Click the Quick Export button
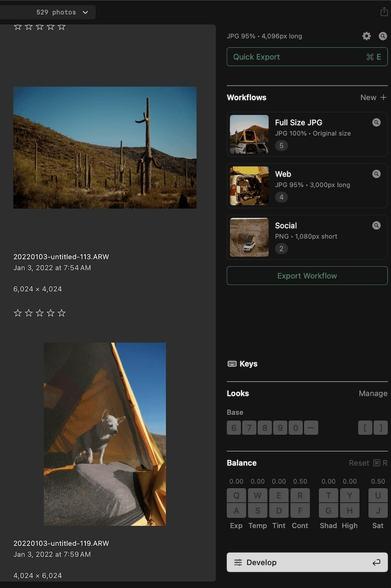Image resolution: width=391 pixels, height=588 pixels. tap(307, 57)
